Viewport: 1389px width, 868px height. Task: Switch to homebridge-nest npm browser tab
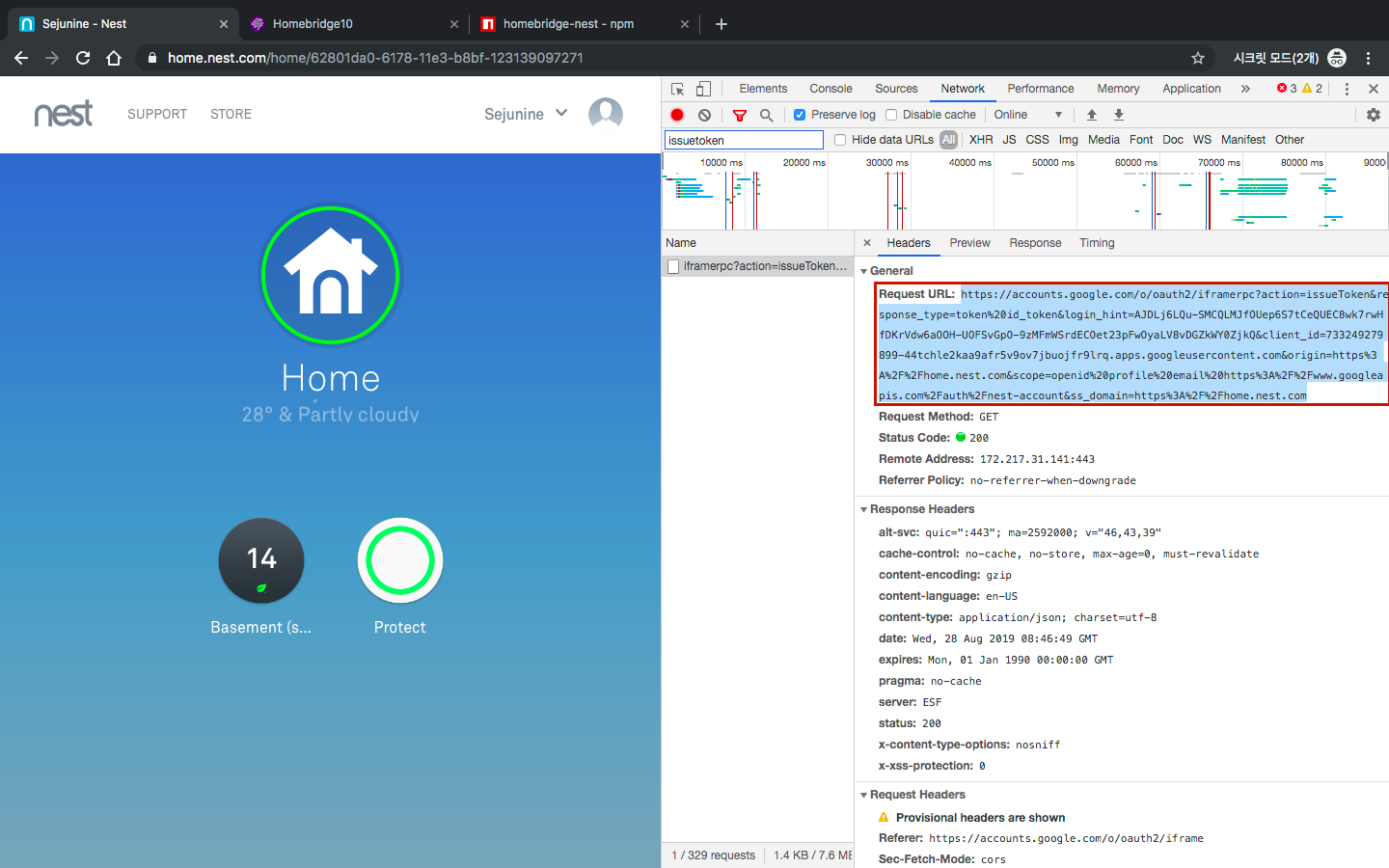pos(583,24)
